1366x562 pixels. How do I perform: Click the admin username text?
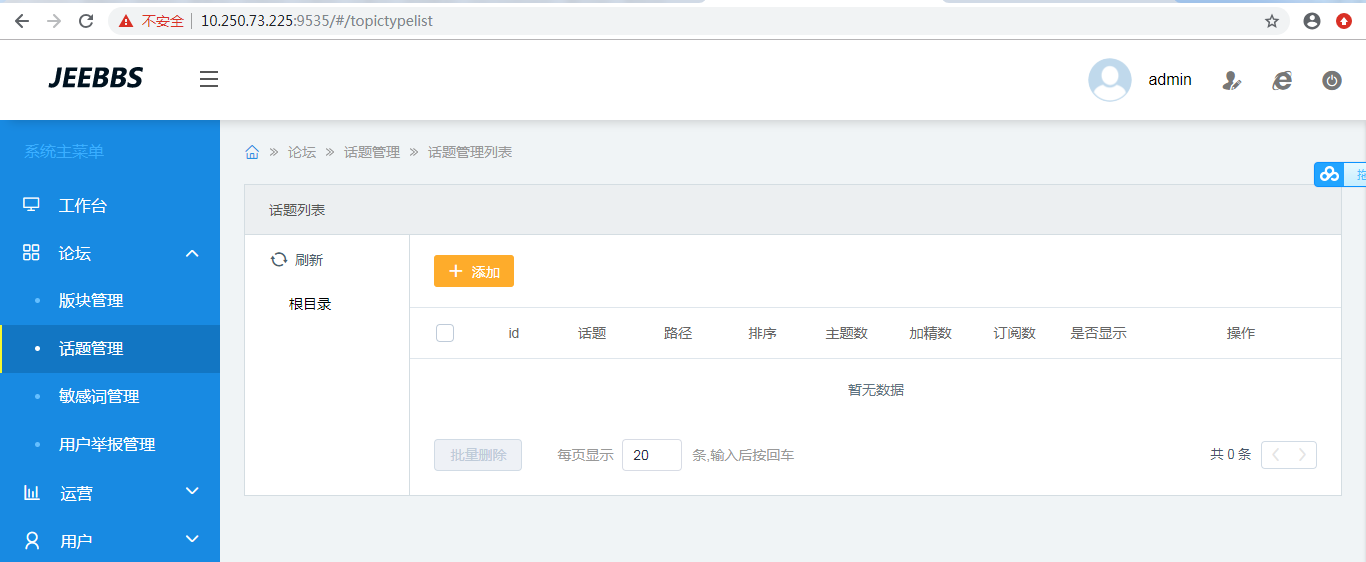1170,80
